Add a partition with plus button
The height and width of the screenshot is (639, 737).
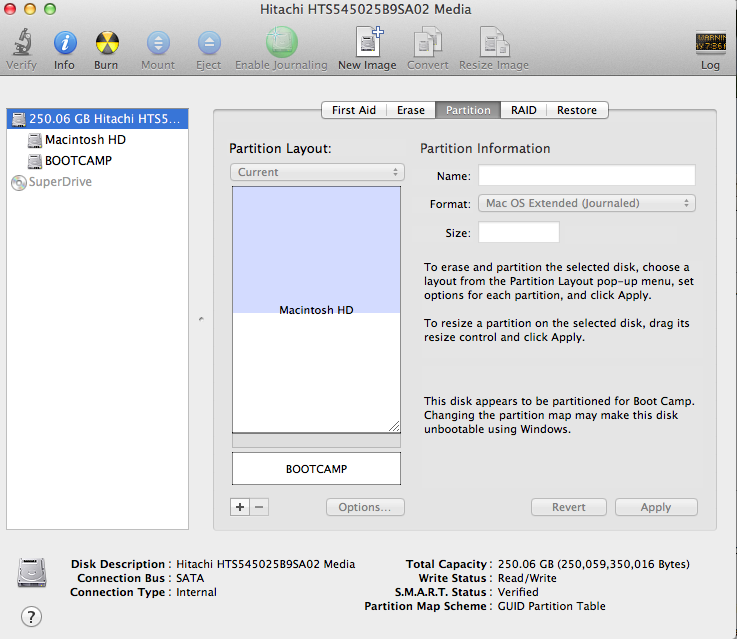[240, 507]
